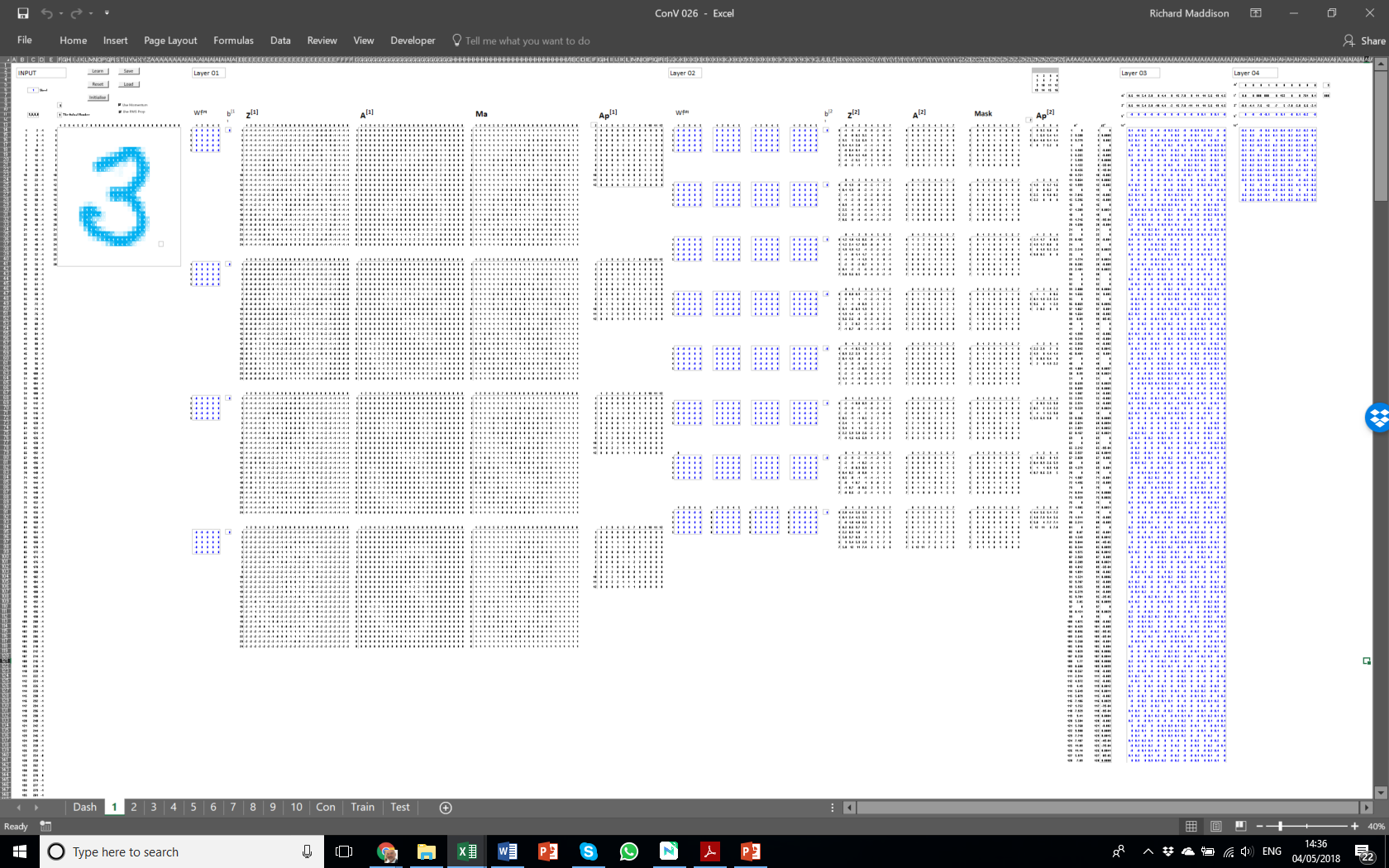Click zoom in plus button
The height and width of the screenshot is (868, 1389).
(1354, 826)
